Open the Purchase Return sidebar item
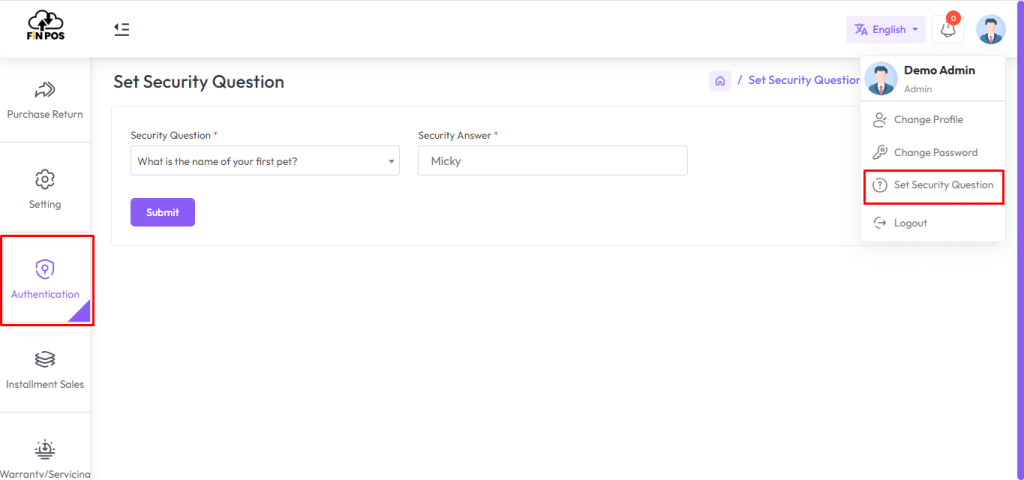Image resolution: width=1024 pixels, height=480 pixels. pyautogui.click(x=45, y=99)
